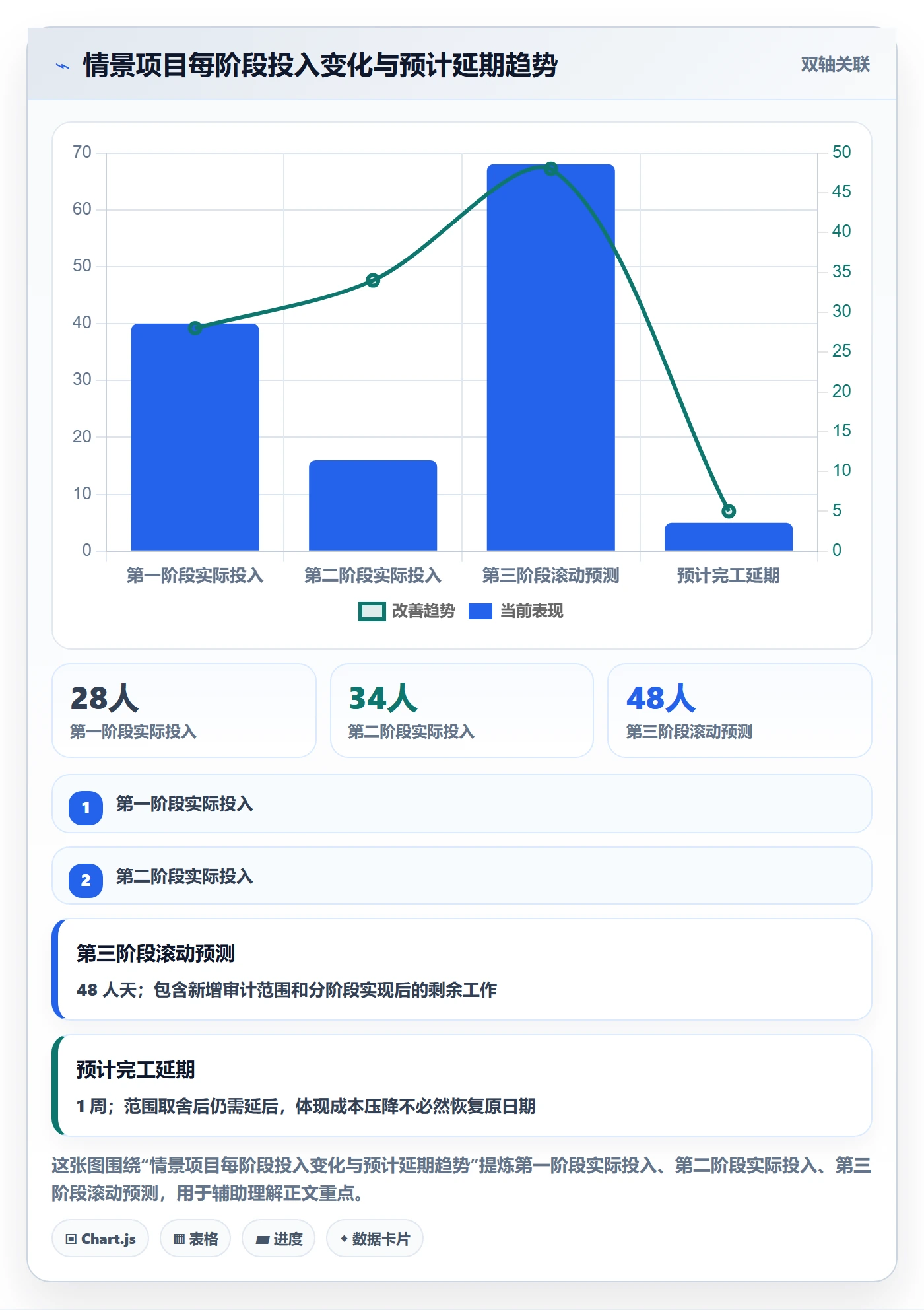Click the 预计完工延期 detail card heading
The width and height of the screenshot is (924, 1310).
point(136,1070)
